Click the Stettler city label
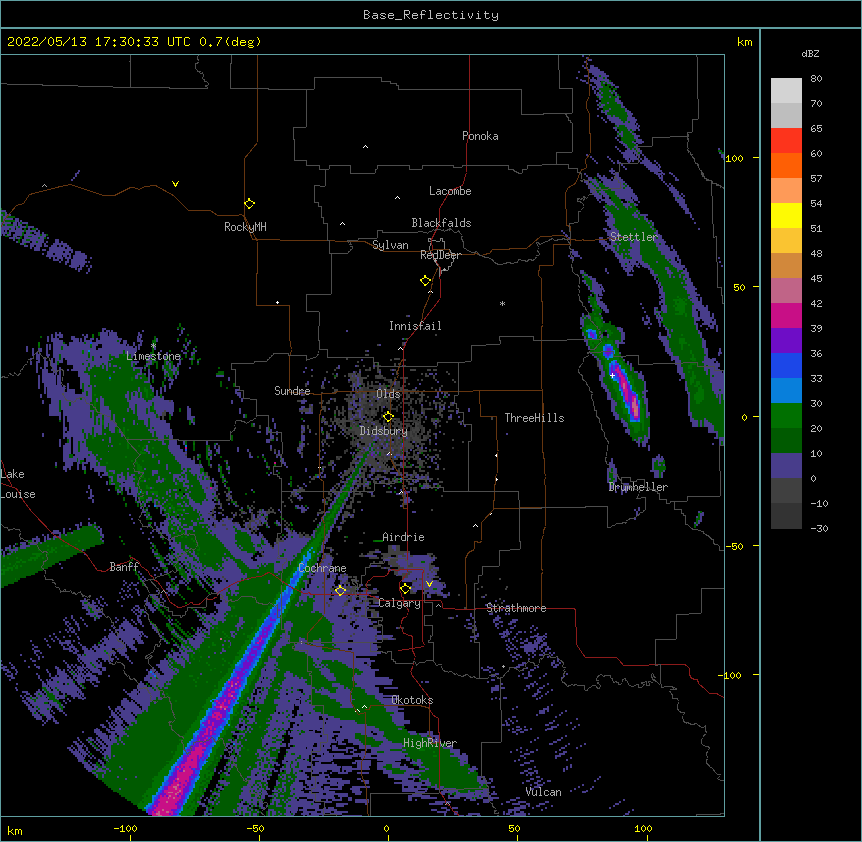Image resolution: width=862 pixels, height=842 pixels. [x=634, y=237]
